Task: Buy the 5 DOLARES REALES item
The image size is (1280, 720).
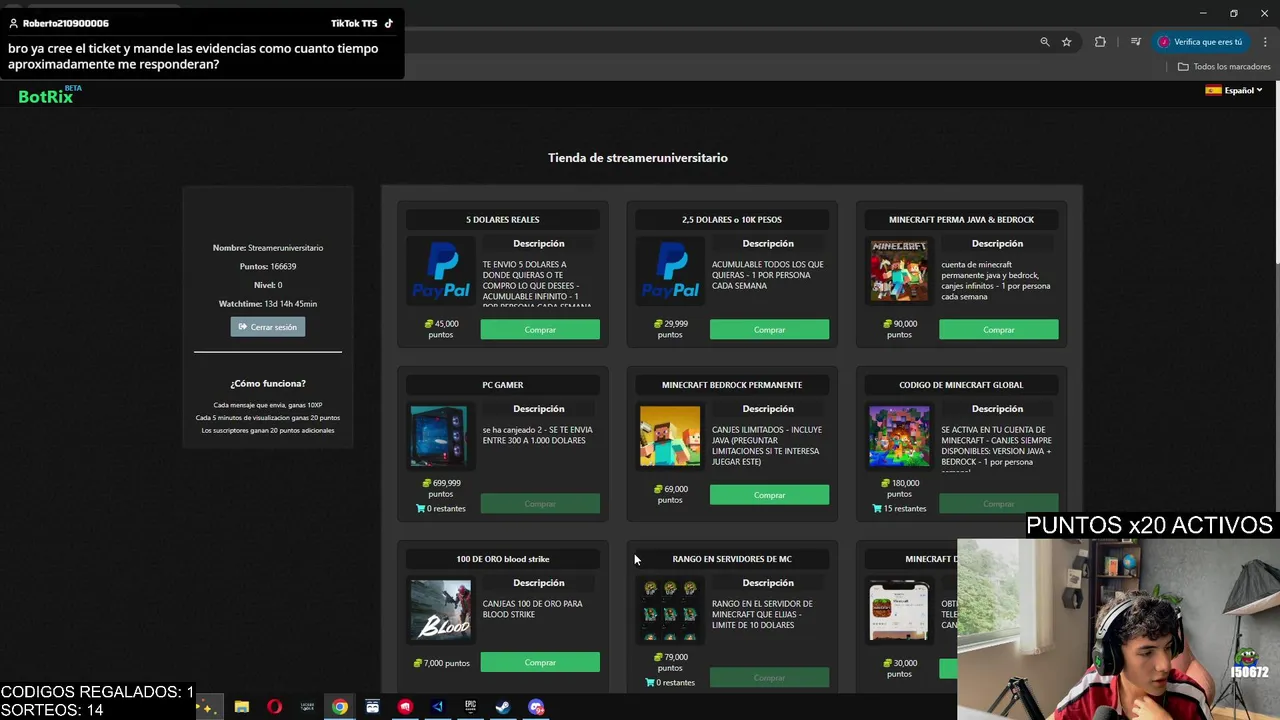Action: coord(540,329)
